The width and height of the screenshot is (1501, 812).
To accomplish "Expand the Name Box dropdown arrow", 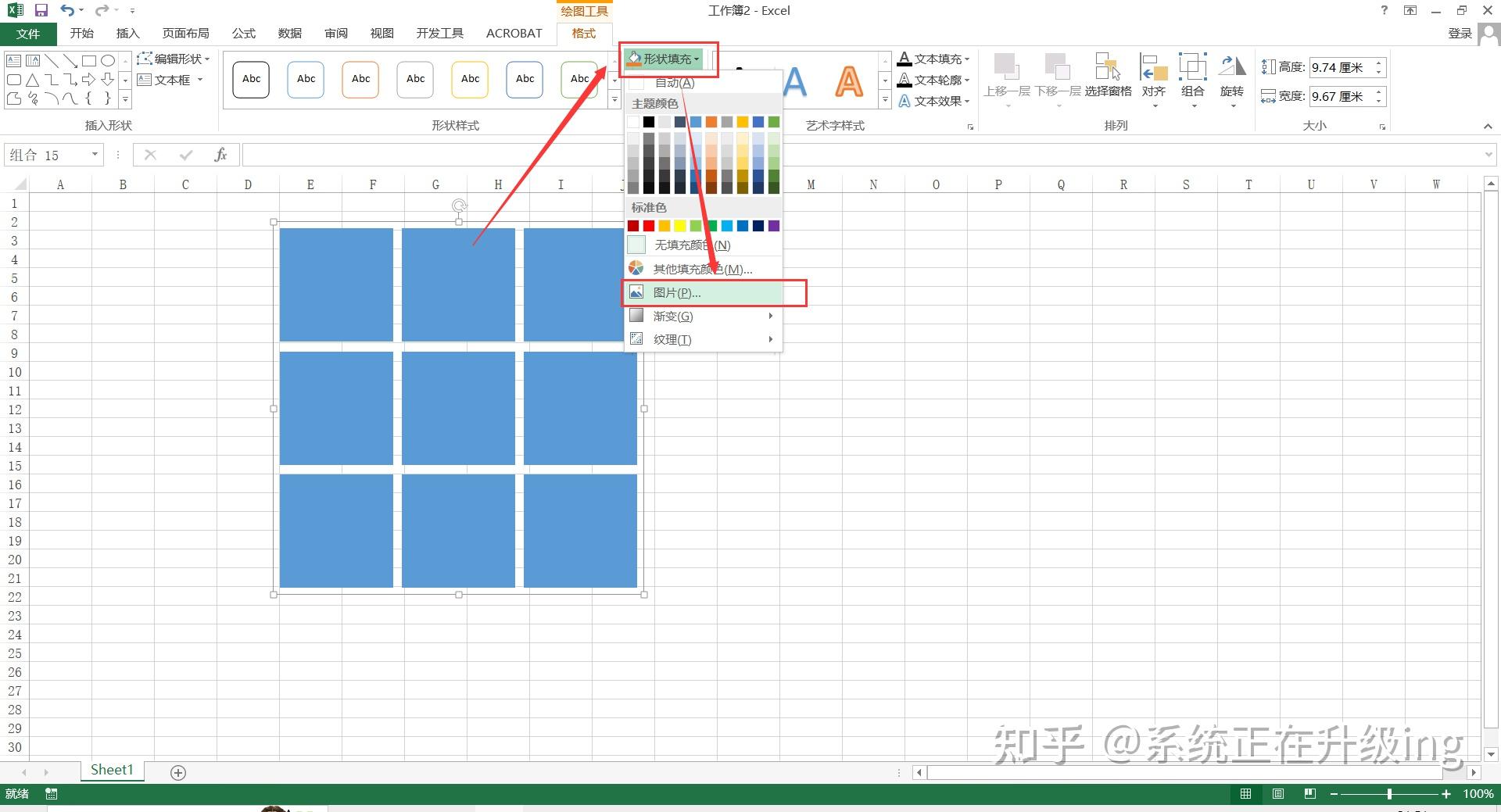I will click(x=95, y=155).
